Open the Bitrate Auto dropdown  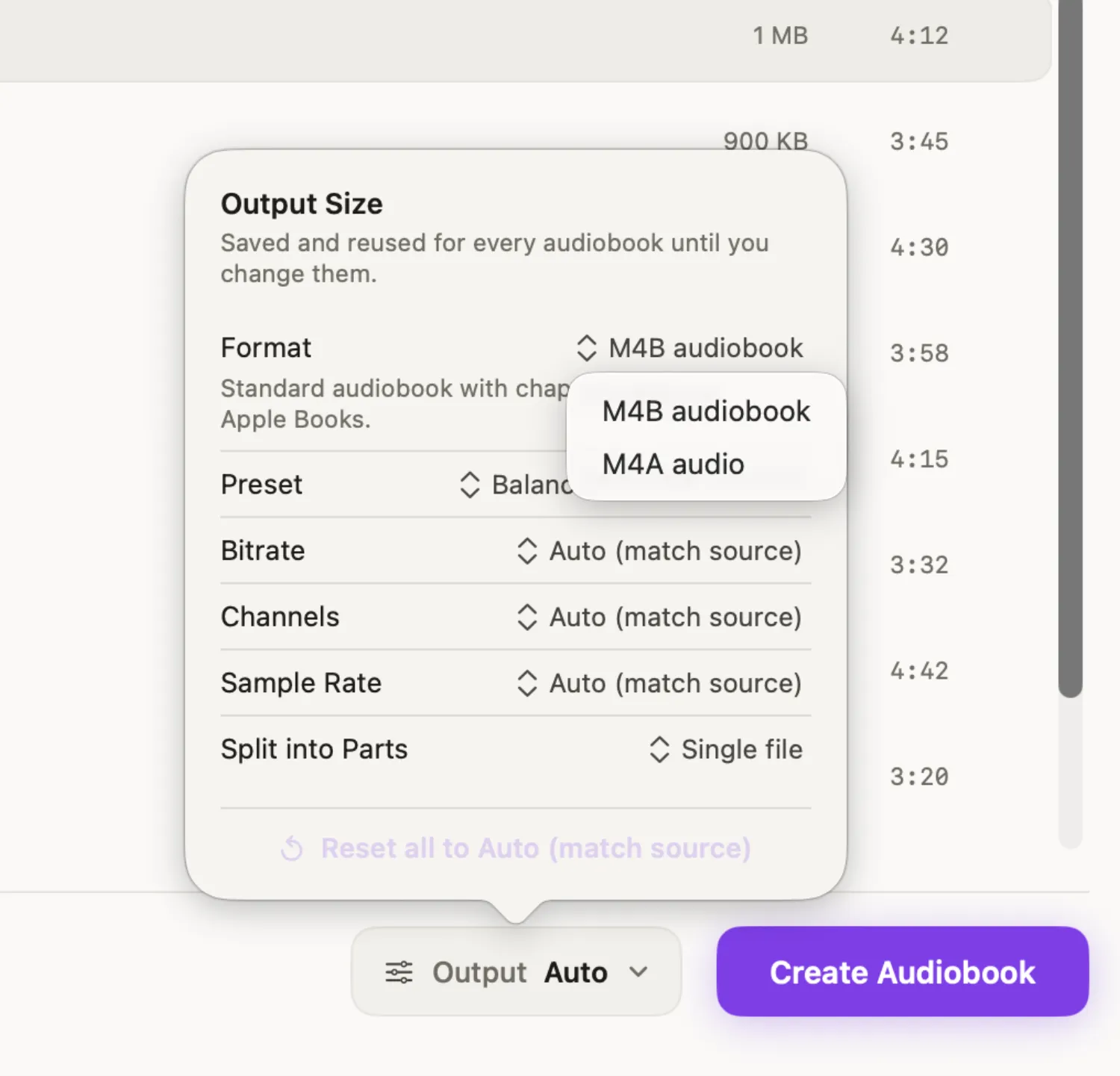coord(659,551)
